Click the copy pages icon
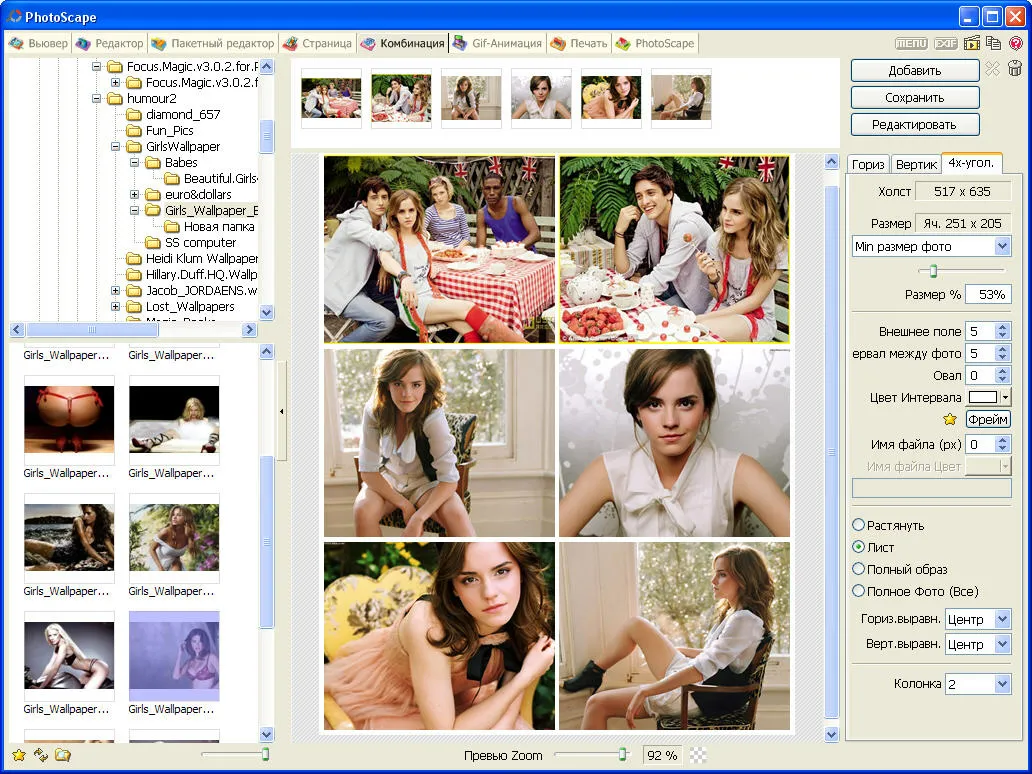Image resolution: width=1032 pixels, height=774 pixels. [x=993, y=43]
